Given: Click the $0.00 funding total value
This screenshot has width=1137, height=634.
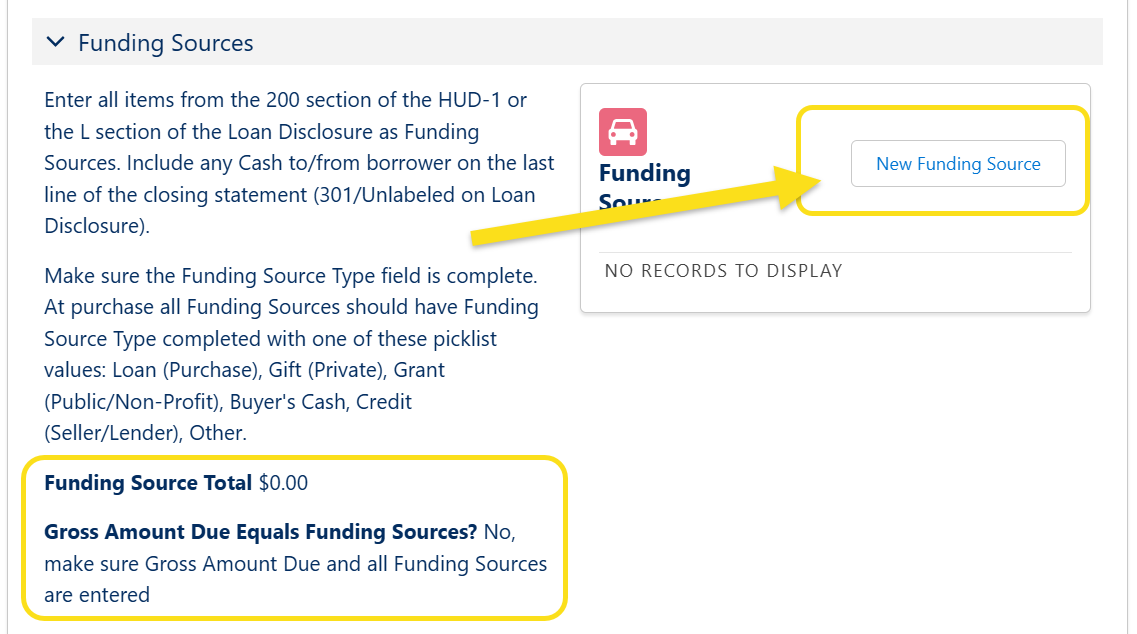Looking at the screenshot, I should click(284, 483).
